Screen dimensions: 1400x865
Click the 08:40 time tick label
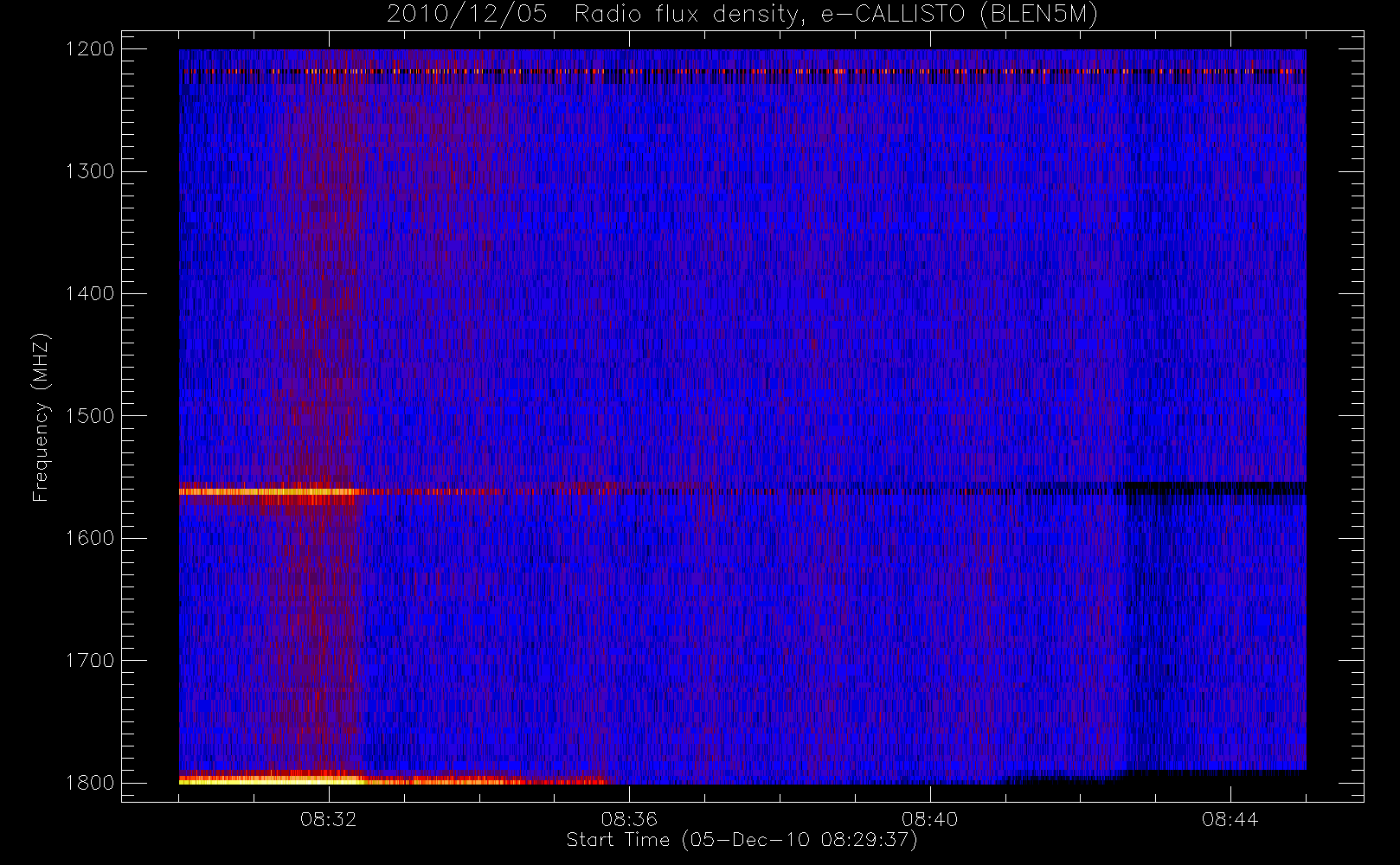(x=929, y=819)
